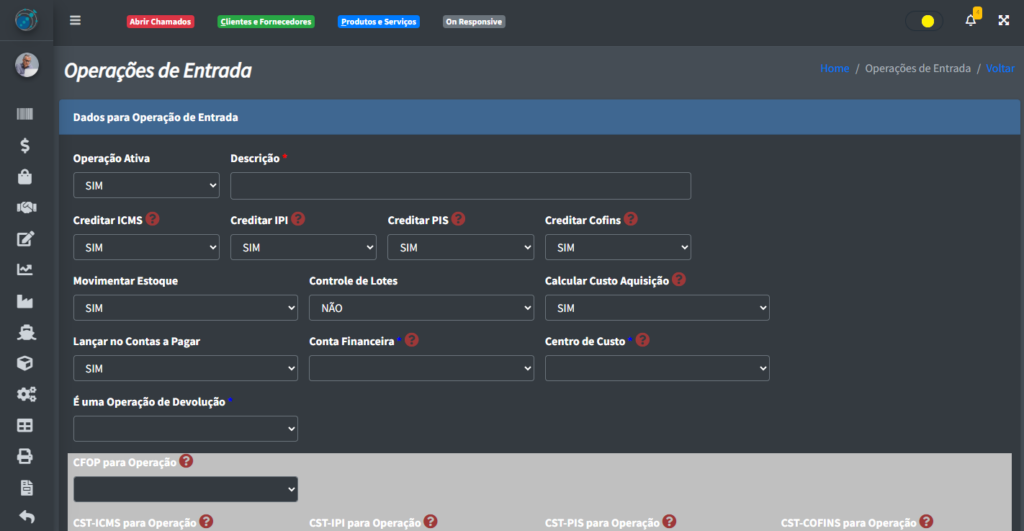The image size is (1024, 531).
Task: Select the Creditar Cofins dropdown
Action: [617, 247]
